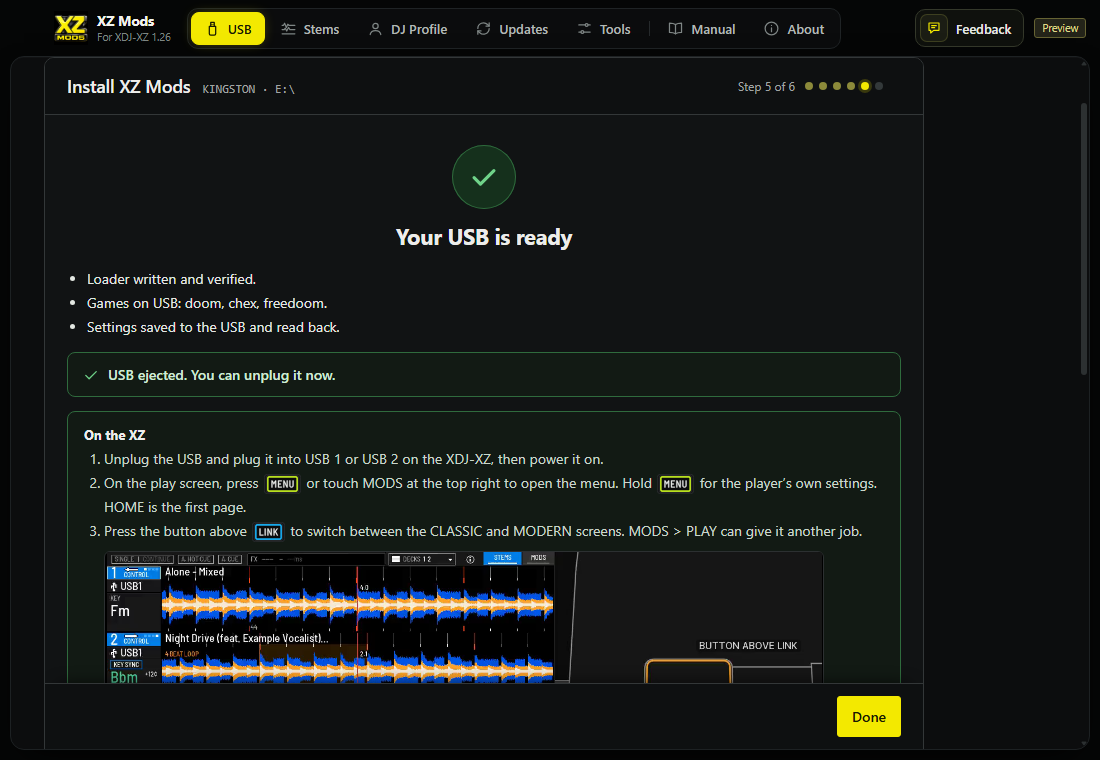Open DECKS 1 2 dropdown in preview
The image size is (1100, 760).
point(422,559)
